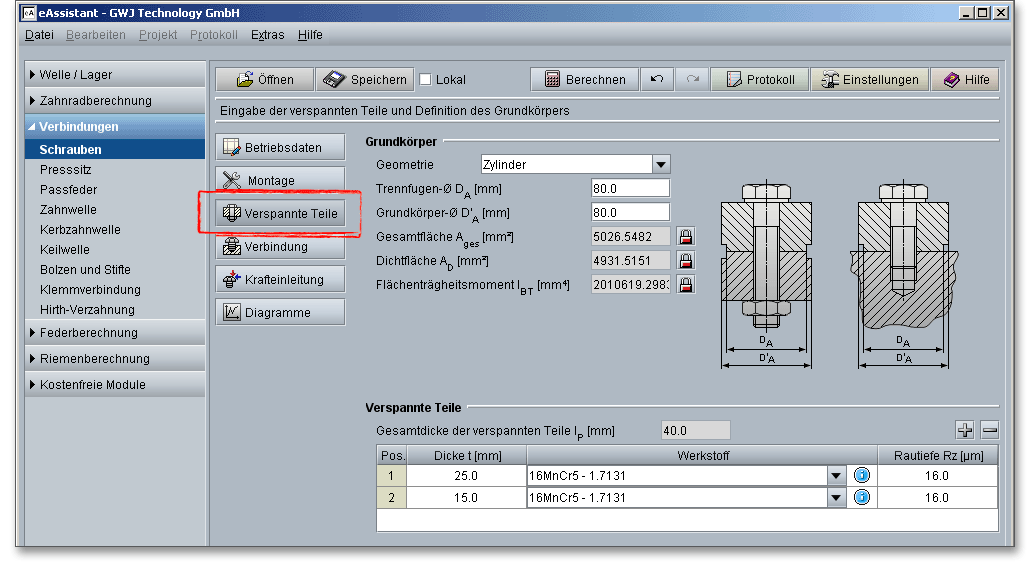Add a clamped part row with plus
Screen dimensions: 1030x562
965,430
